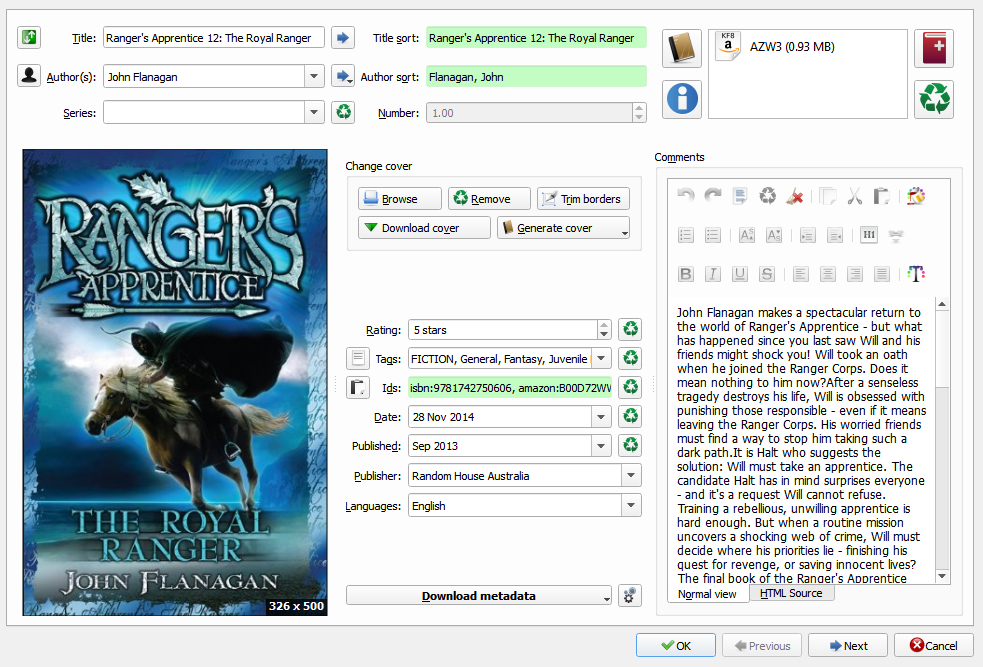Open the Tags dropdown arrow

(x=601, y=359)
